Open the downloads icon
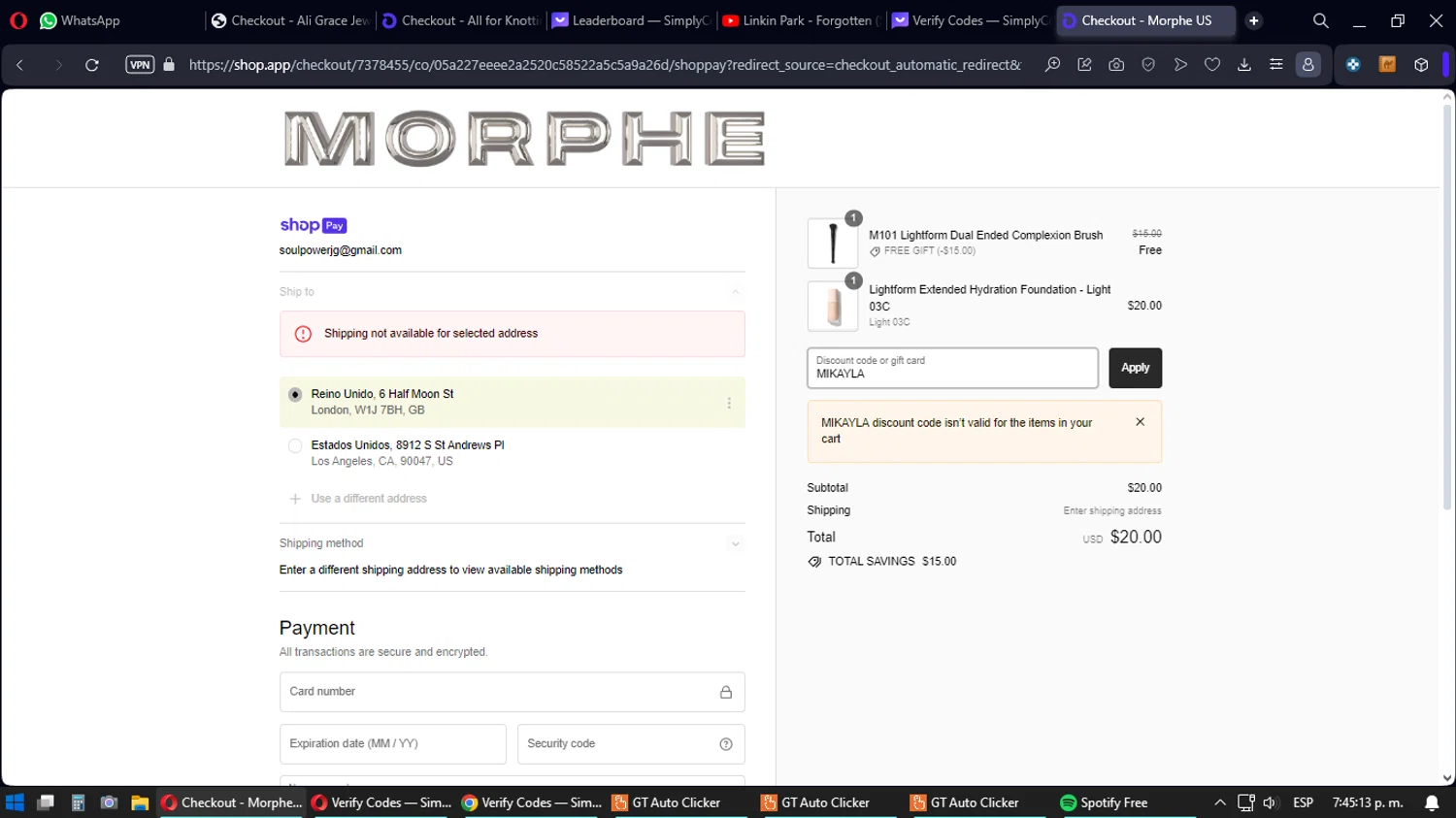Viewport: 1456px width, 818px height. tap(1244, 65)
